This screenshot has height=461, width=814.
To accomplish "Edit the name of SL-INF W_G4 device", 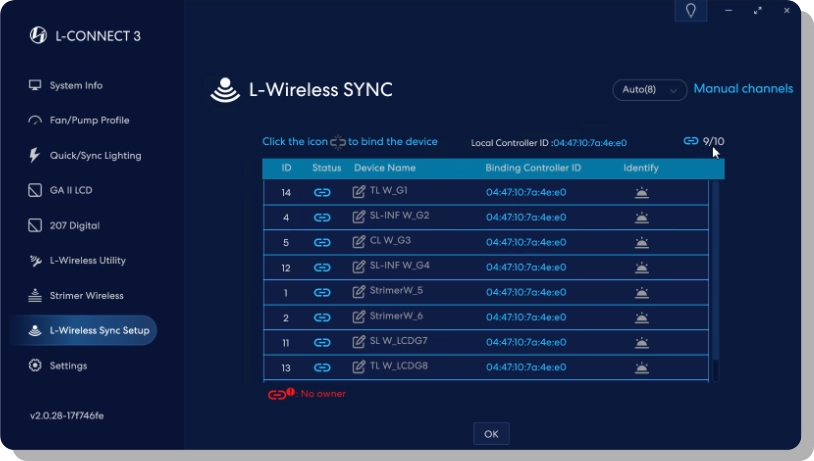I will click(x=359, y=266).
